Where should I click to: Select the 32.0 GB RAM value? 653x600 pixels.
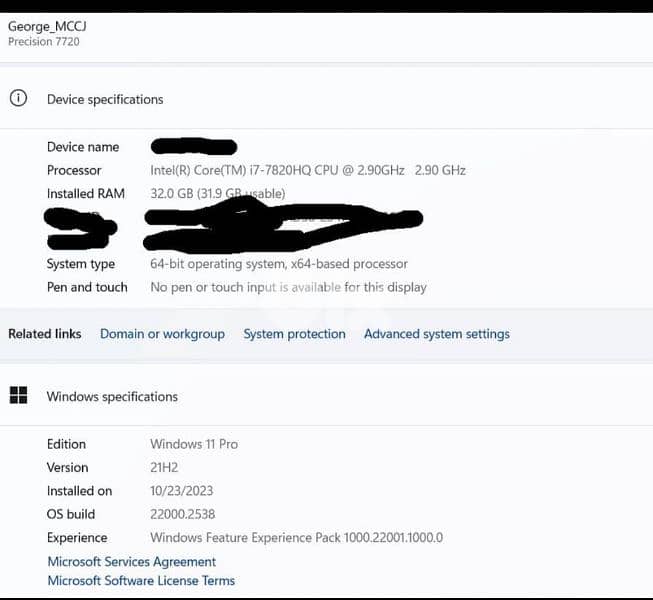pyautogui.click(x=218, y=194)
